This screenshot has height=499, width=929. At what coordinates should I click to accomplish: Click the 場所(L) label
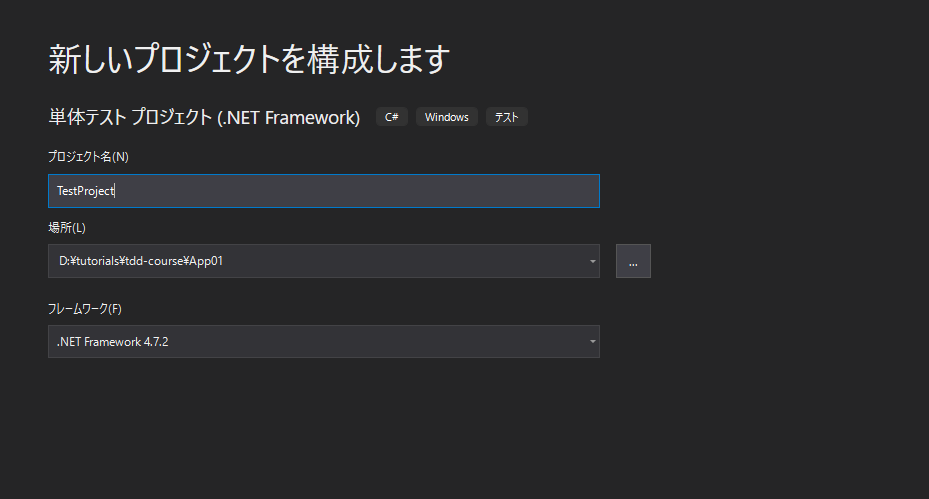pos(67,228)
